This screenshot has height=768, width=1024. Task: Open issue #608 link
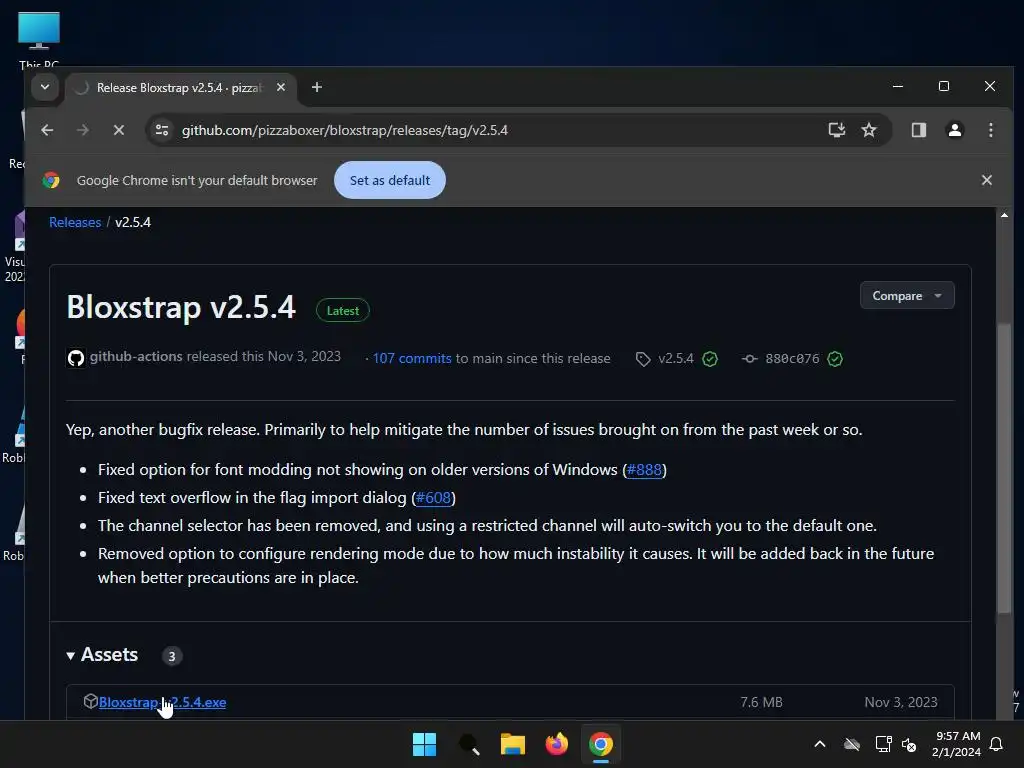[x=433, y=498]
